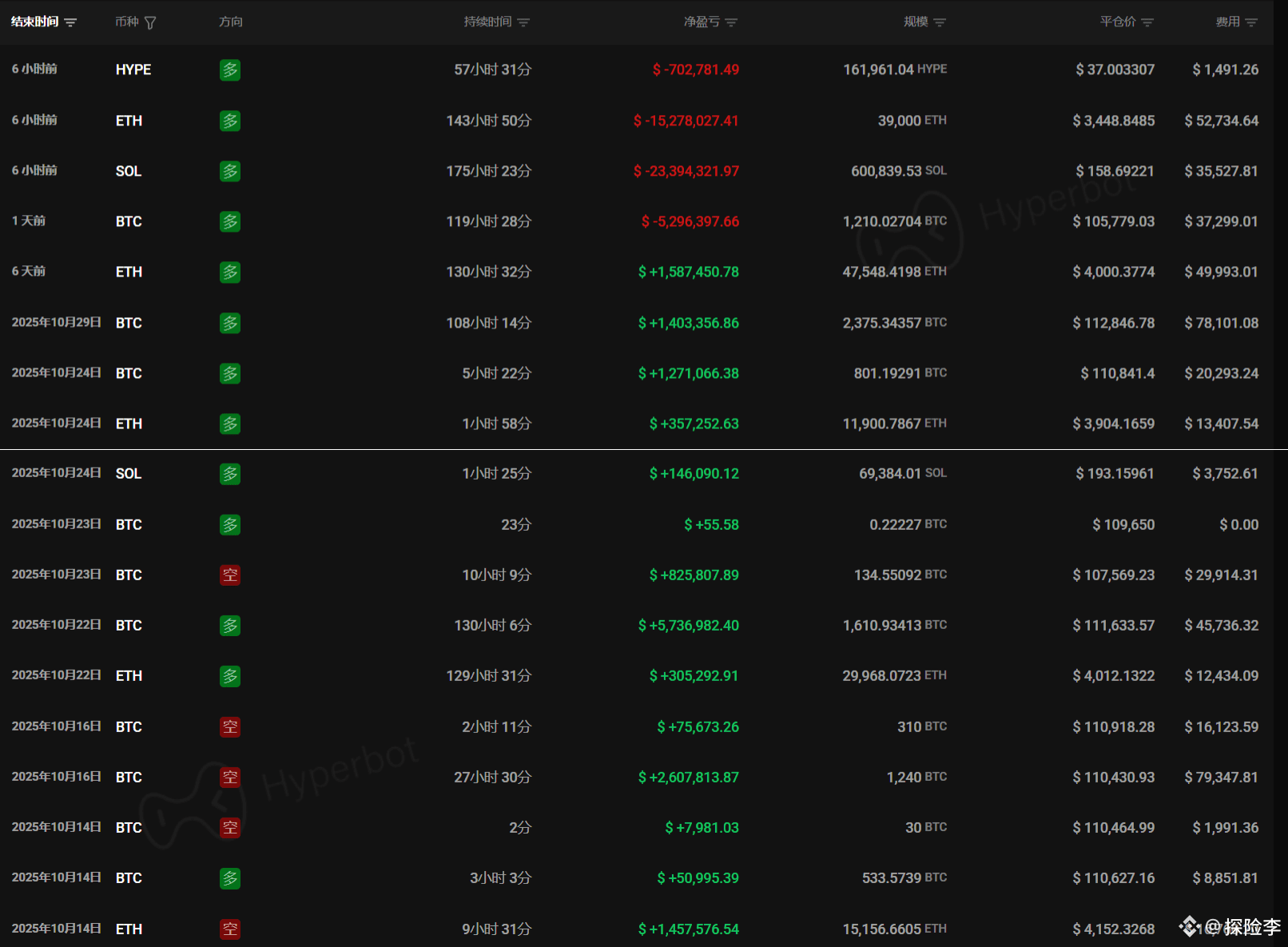The height and width of the screenshot is (947, 1288).
Task: Select loss value $ -5,296,397.66
Action: coord(690,221)
